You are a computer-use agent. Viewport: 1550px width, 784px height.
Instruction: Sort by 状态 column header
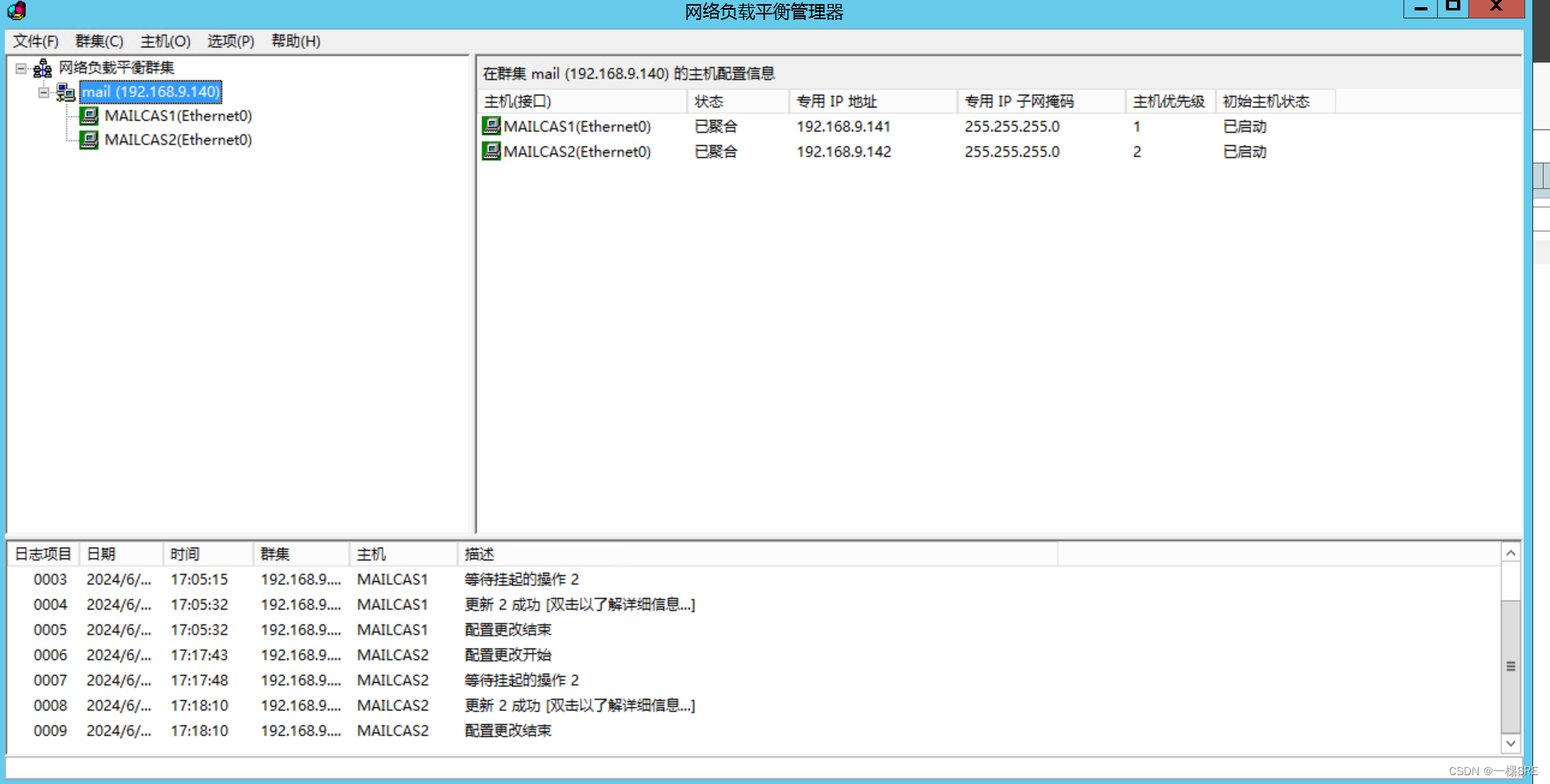point(738,102)
